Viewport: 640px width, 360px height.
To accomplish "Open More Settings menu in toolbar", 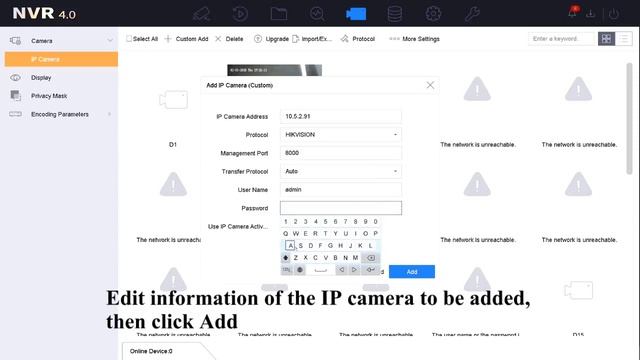I will [414, 39].
